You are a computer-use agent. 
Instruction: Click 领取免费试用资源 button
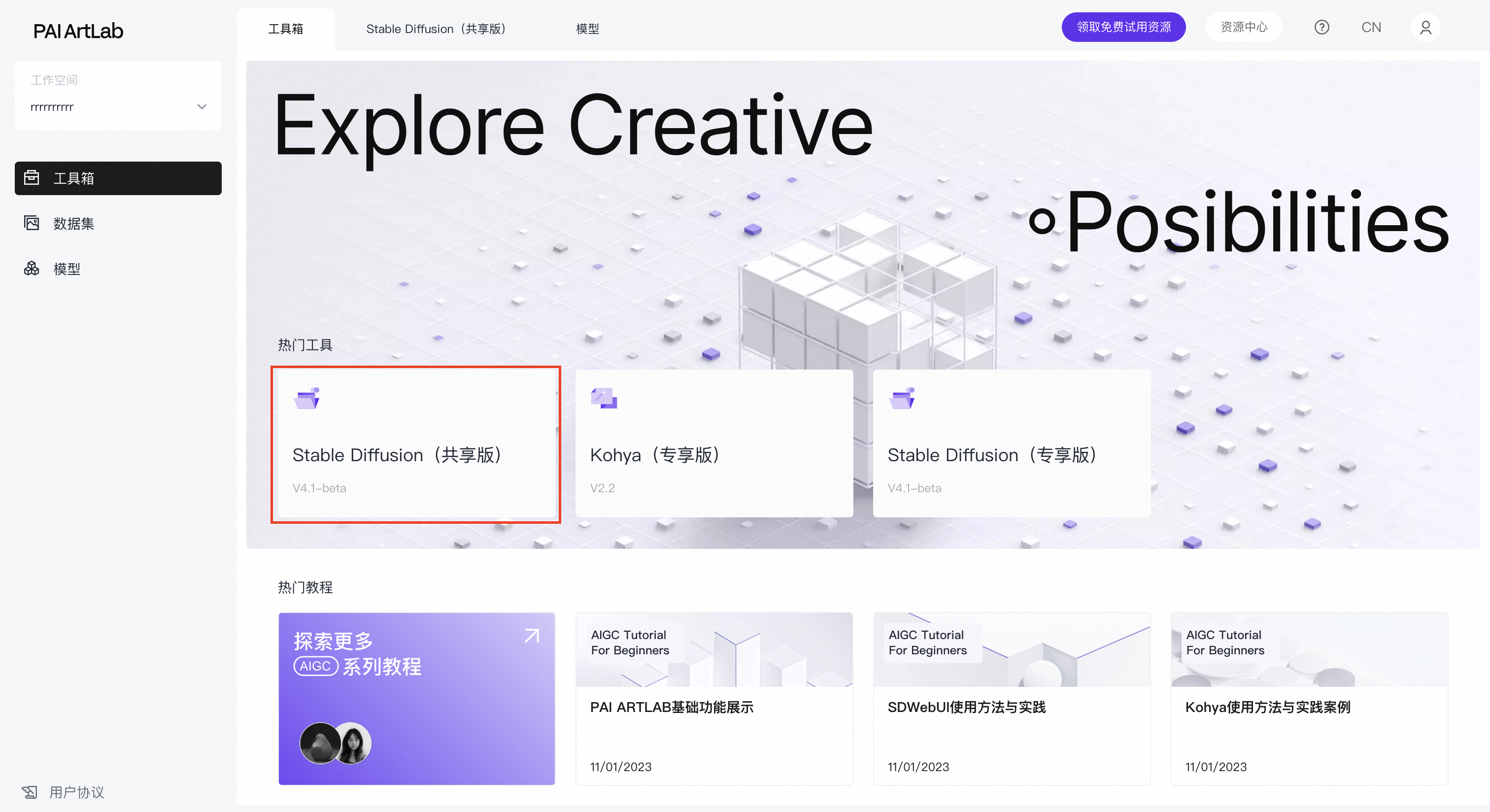click(1123, 27)
